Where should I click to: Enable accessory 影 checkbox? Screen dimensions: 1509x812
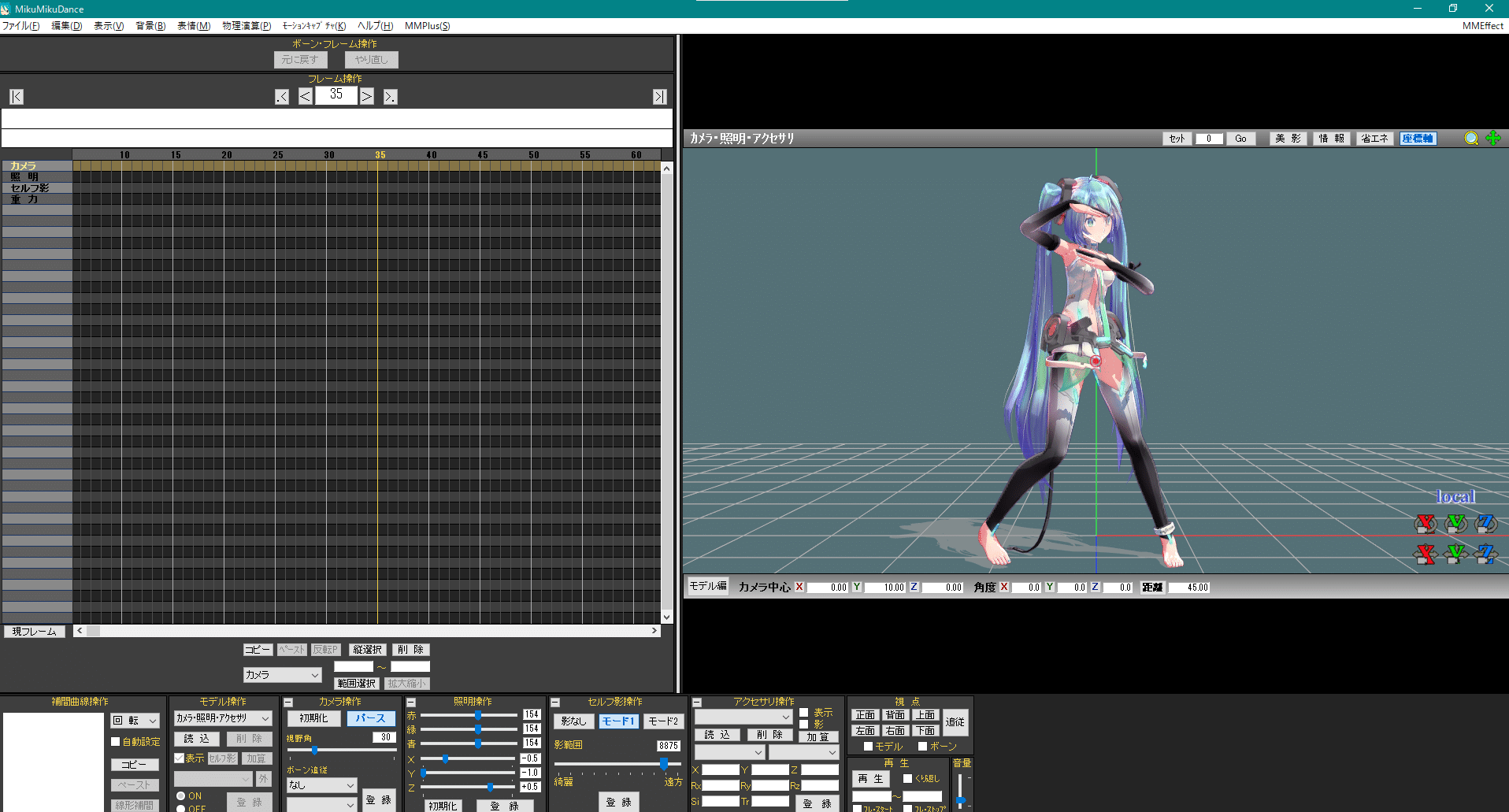pos(804,725)
